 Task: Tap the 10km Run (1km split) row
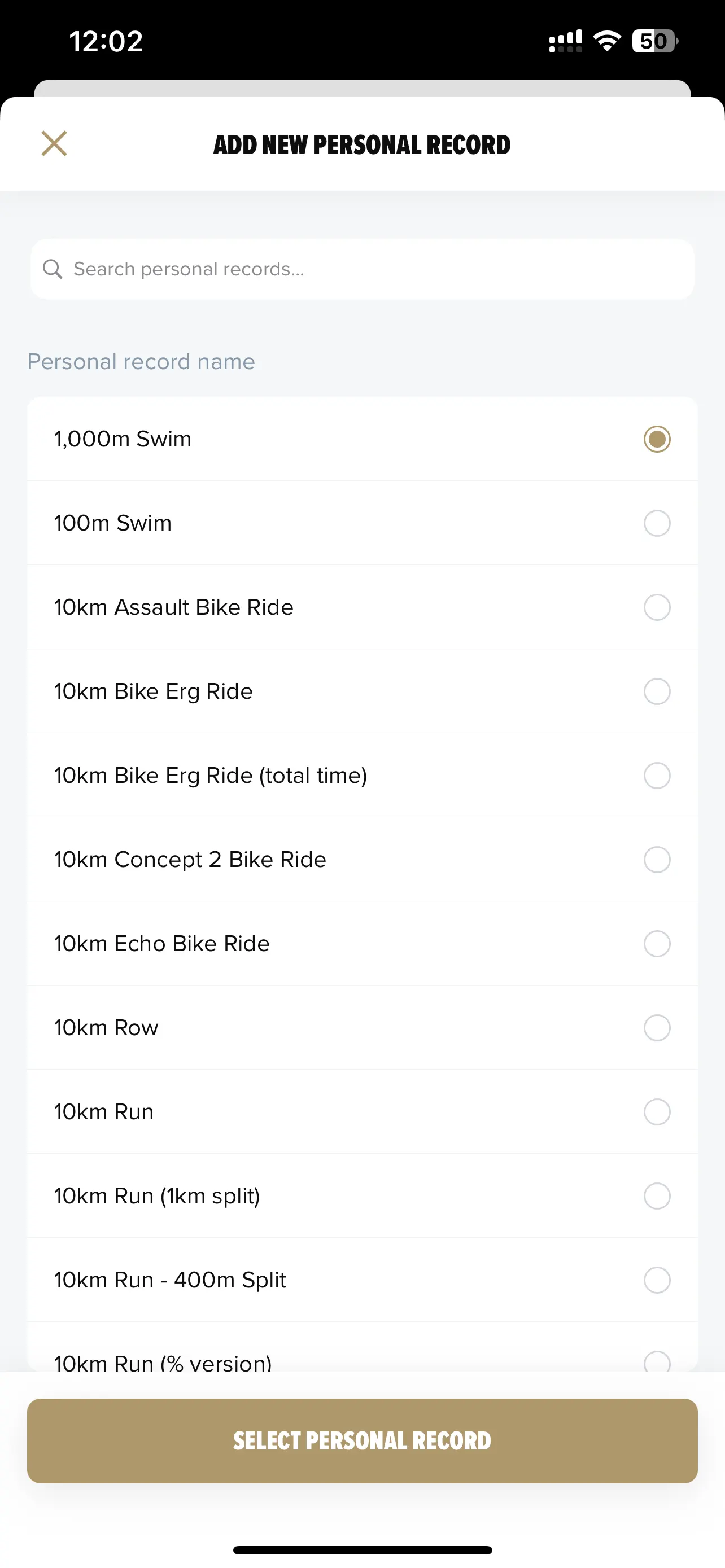(362, 1195)
